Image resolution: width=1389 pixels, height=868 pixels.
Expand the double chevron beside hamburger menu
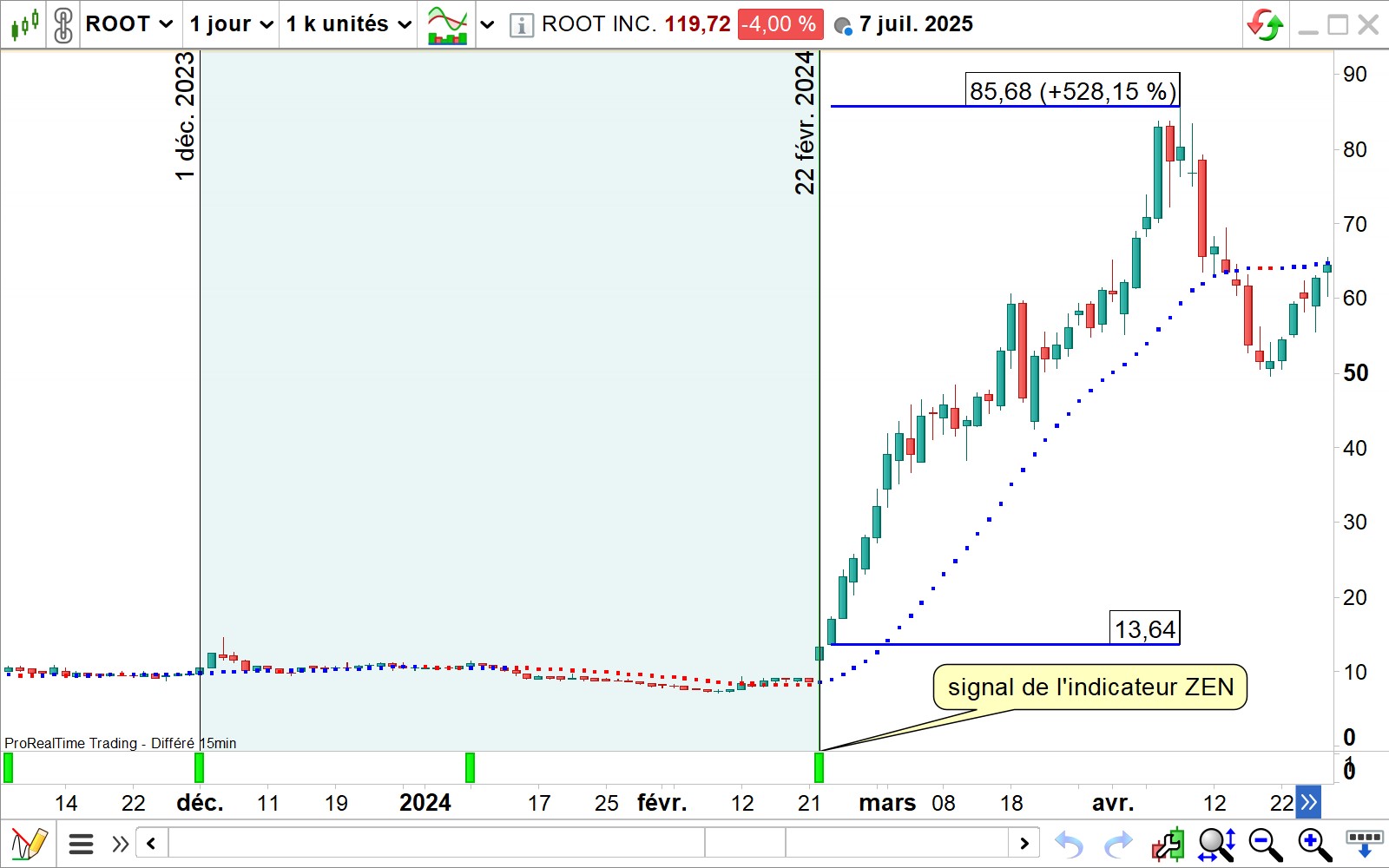click(120, 844)
